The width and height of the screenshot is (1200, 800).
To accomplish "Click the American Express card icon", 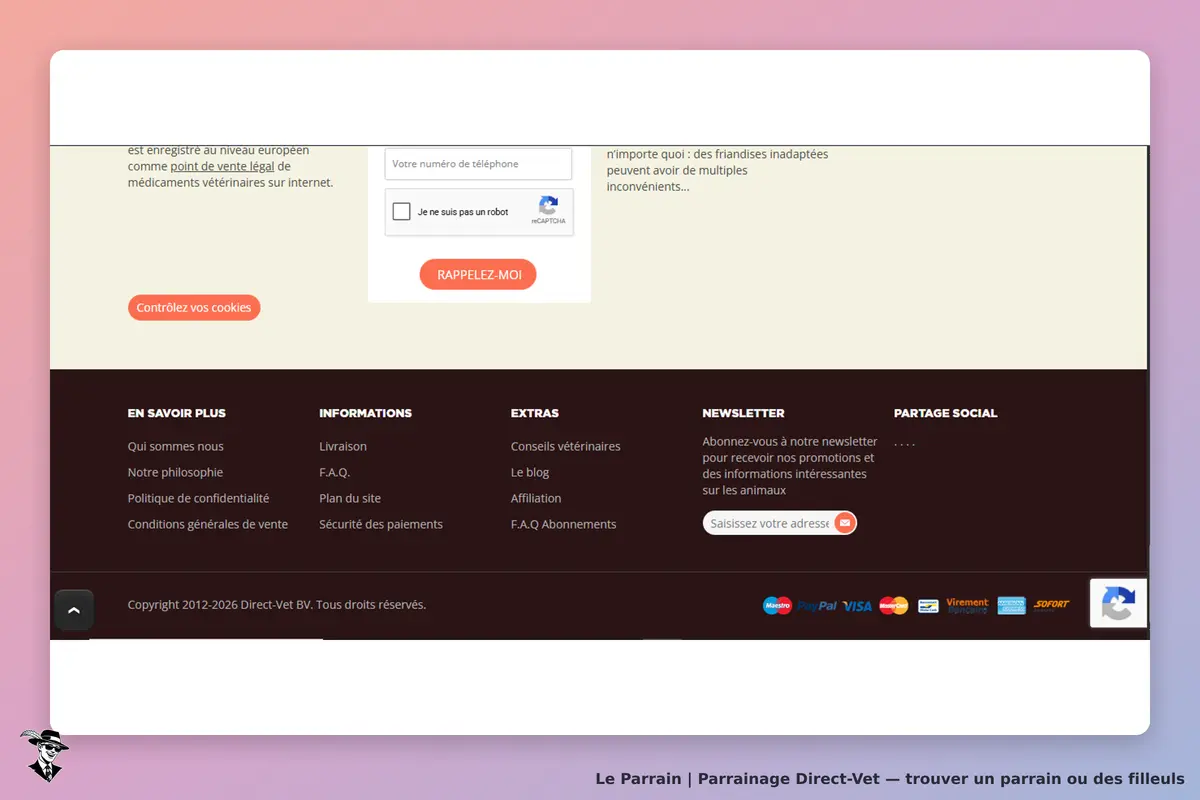I will pos(1011,605).
